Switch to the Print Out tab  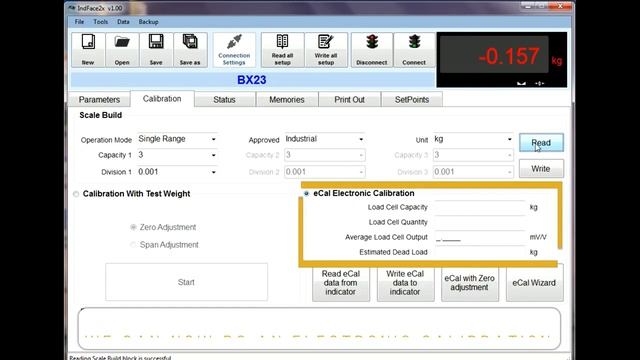[349, 100]
